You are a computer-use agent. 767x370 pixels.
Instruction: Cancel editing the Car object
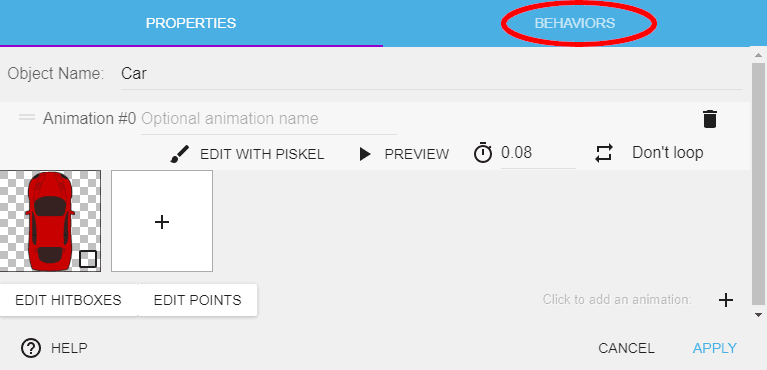click(626, 348)
